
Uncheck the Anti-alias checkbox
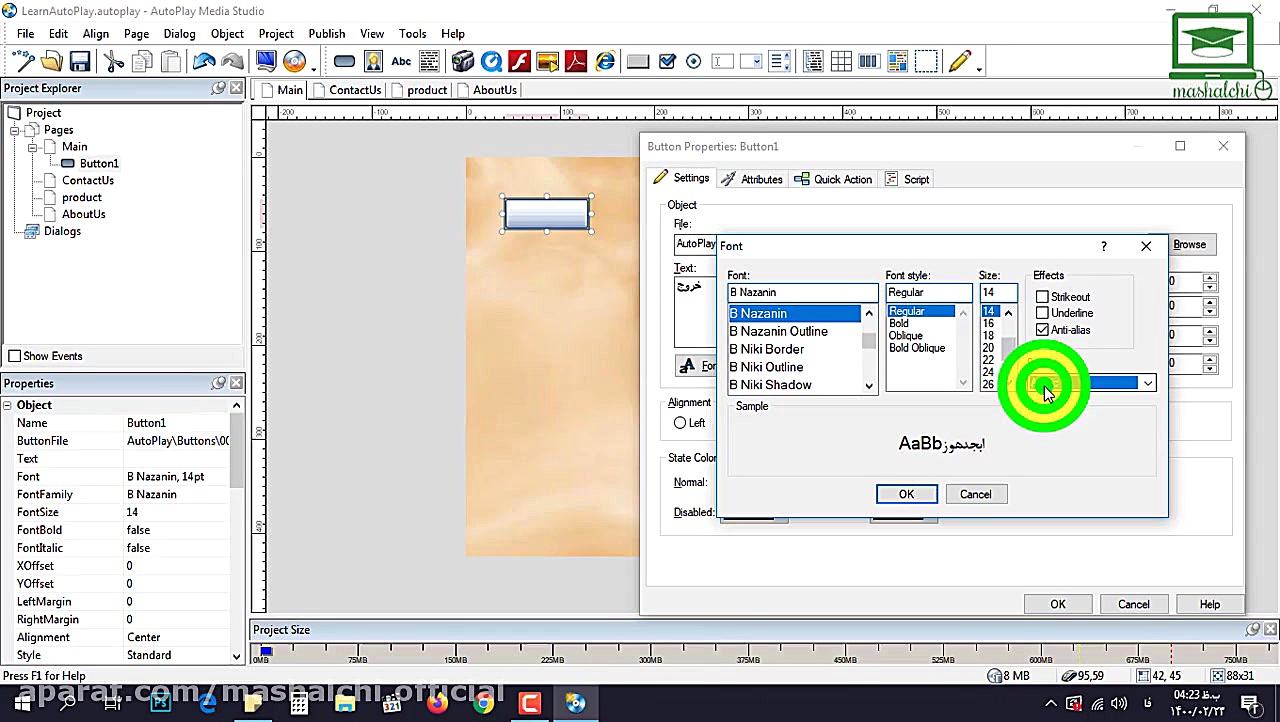[x=1043, y=330]
